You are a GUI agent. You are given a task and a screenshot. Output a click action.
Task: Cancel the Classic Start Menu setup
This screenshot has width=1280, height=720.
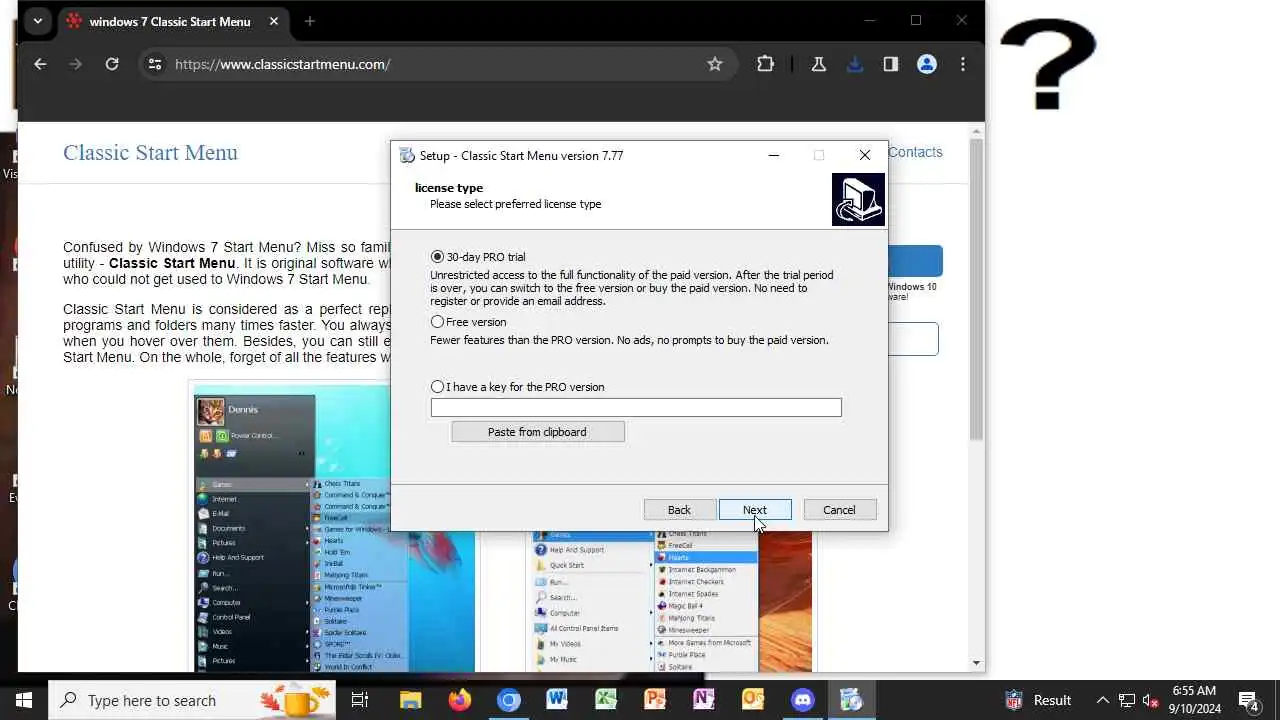pyautogui.click(x=839, y=510)
